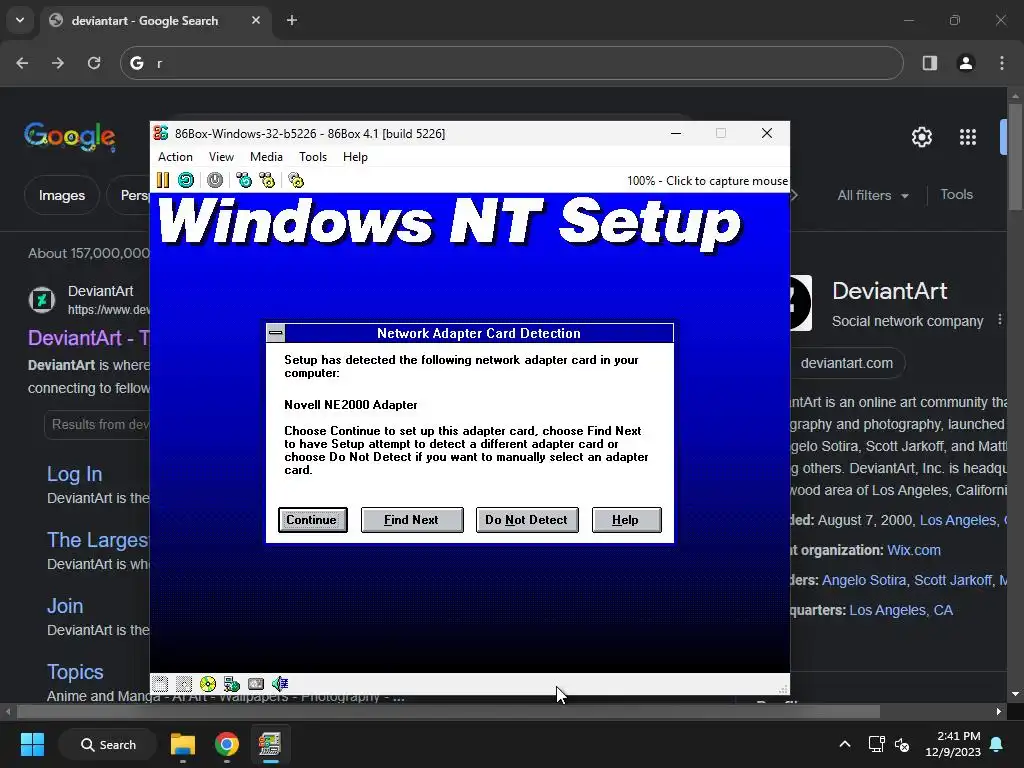Go forward in Chrome
Screen dimensions: 1024x768
click(58, 63)
